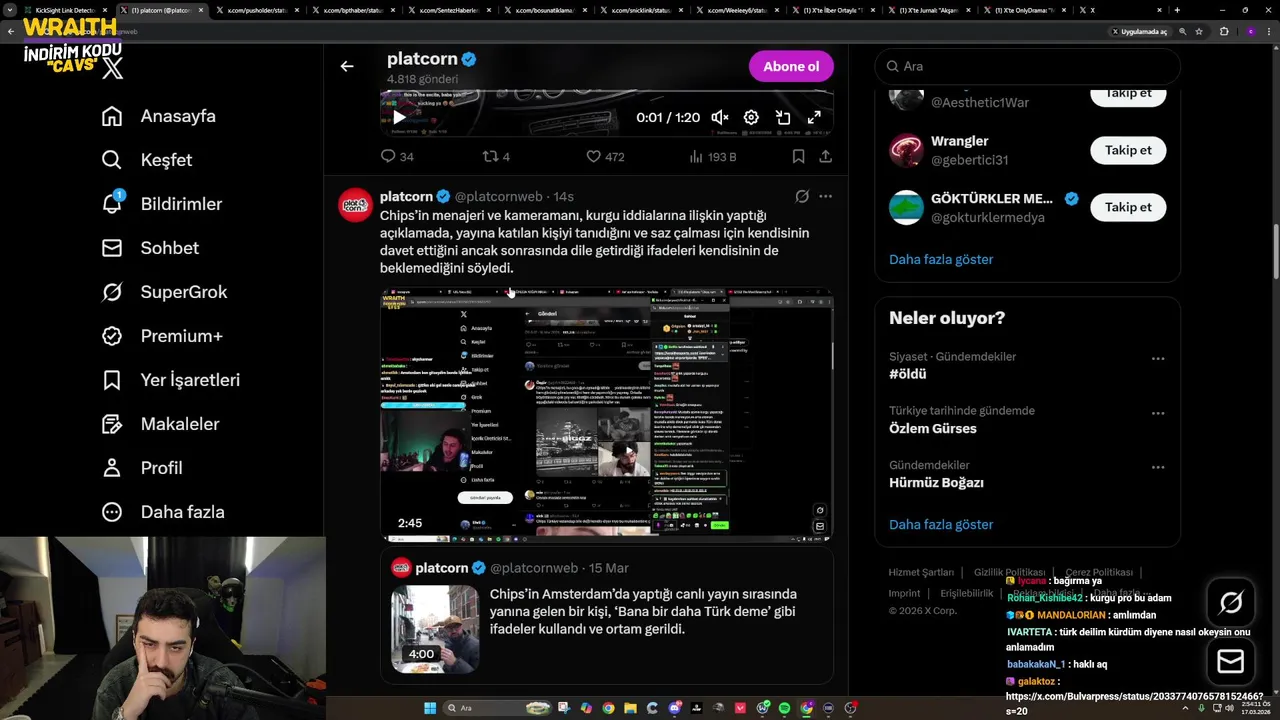Open the Özlem Gürses trending topic
The height and width of the screenshot is (720, 1280).
[933, 428]
